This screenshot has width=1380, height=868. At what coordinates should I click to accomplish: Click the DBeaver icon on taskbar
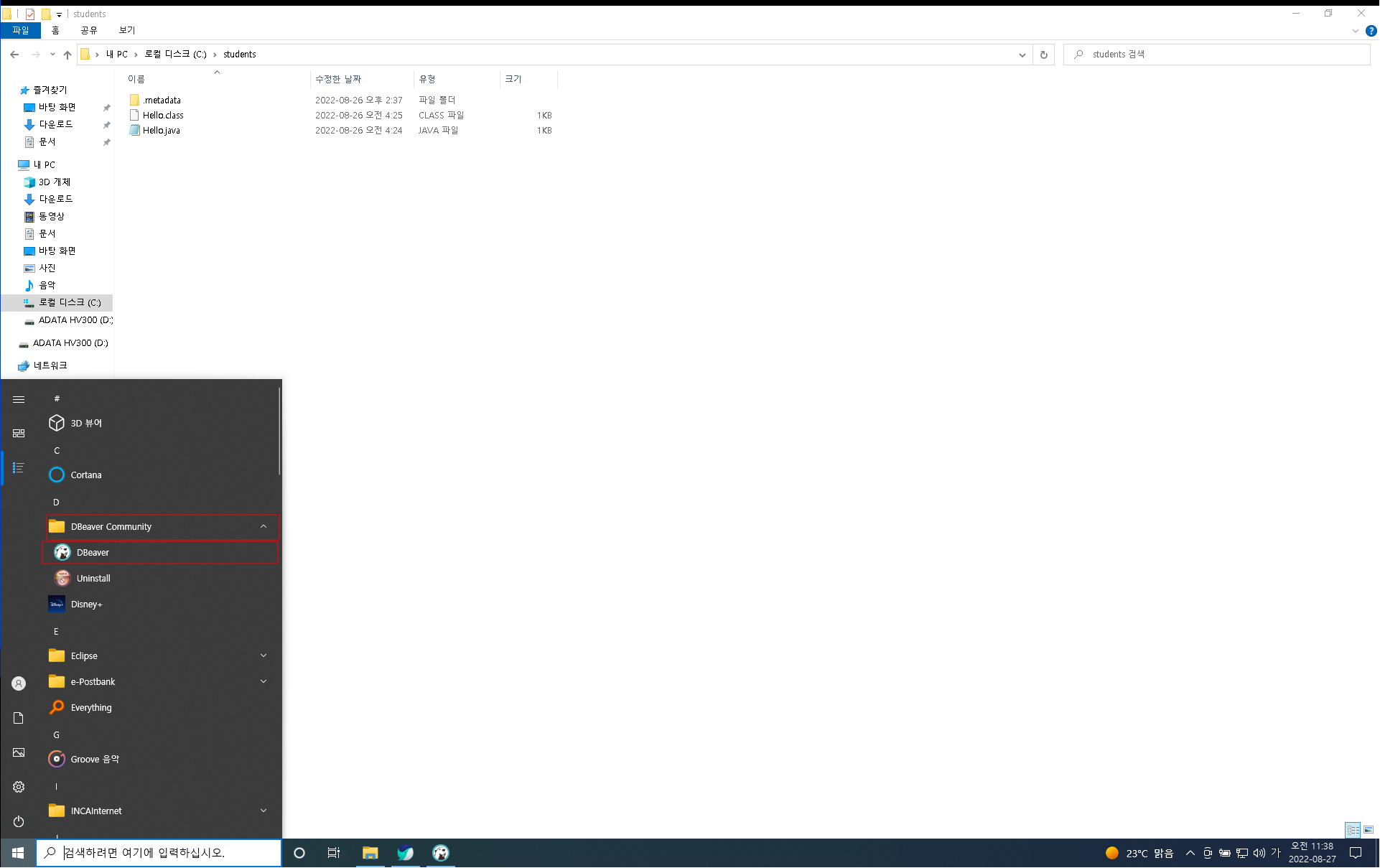click(440, 853)
